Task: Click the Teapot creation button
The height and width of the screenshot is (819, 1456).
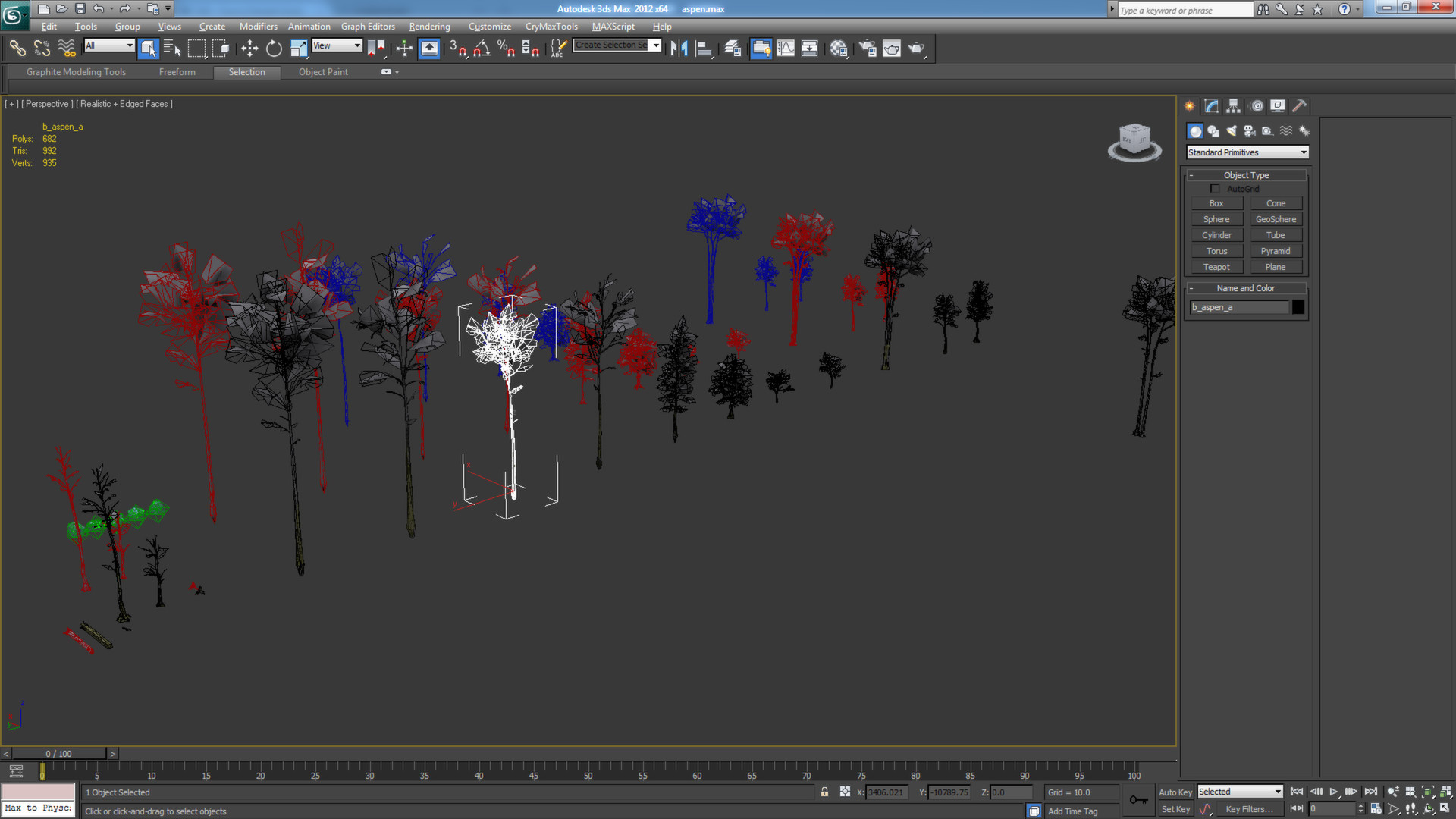Action: pyautogui.click(x=1216, y=266)
